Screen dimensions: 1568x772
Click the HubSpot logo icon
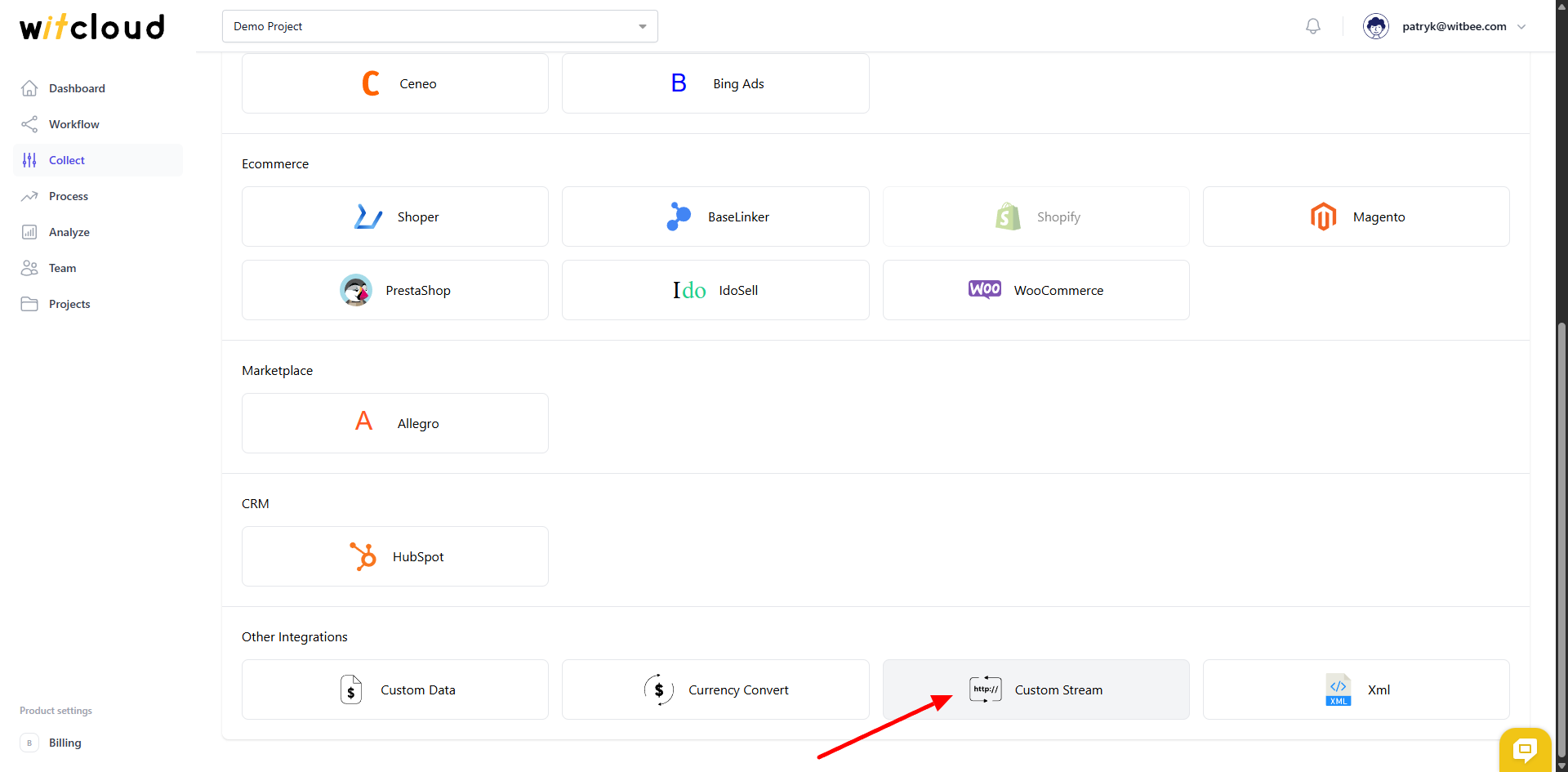(x=363, y=556)
